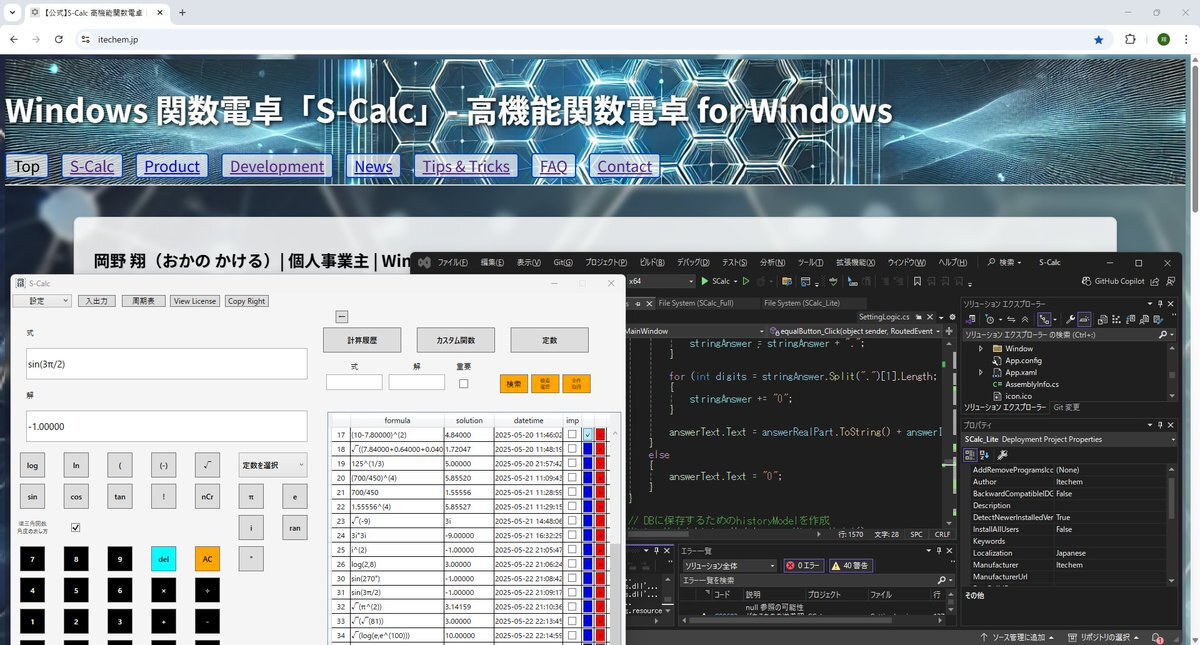Switch to the Git 変更 tab
Screen dimensions: 1200x645
pyautogui.click(x=1067, y=407)
